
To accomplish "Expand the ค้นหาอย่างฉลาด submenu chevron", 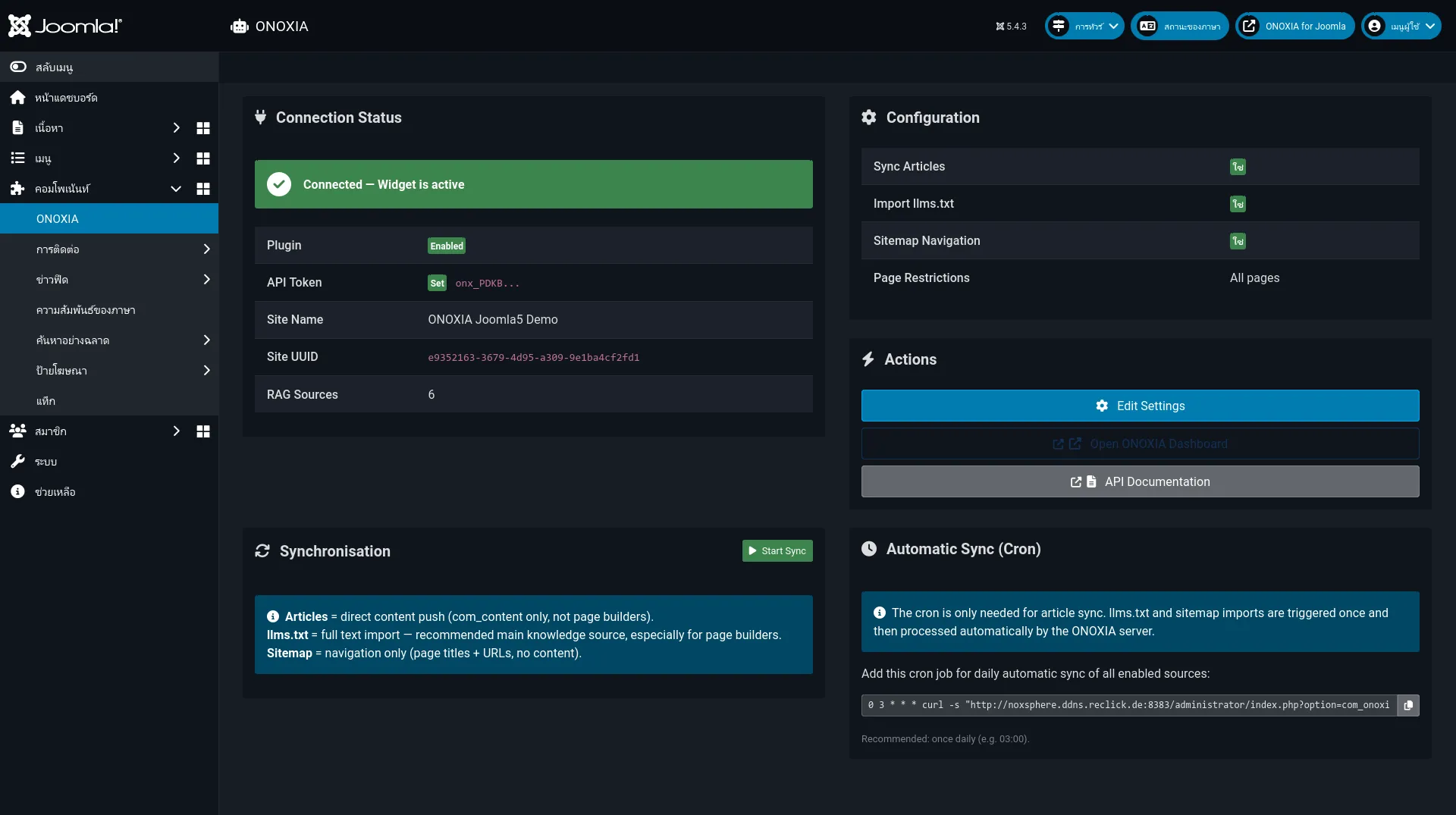I will click(x=206, y=340).
